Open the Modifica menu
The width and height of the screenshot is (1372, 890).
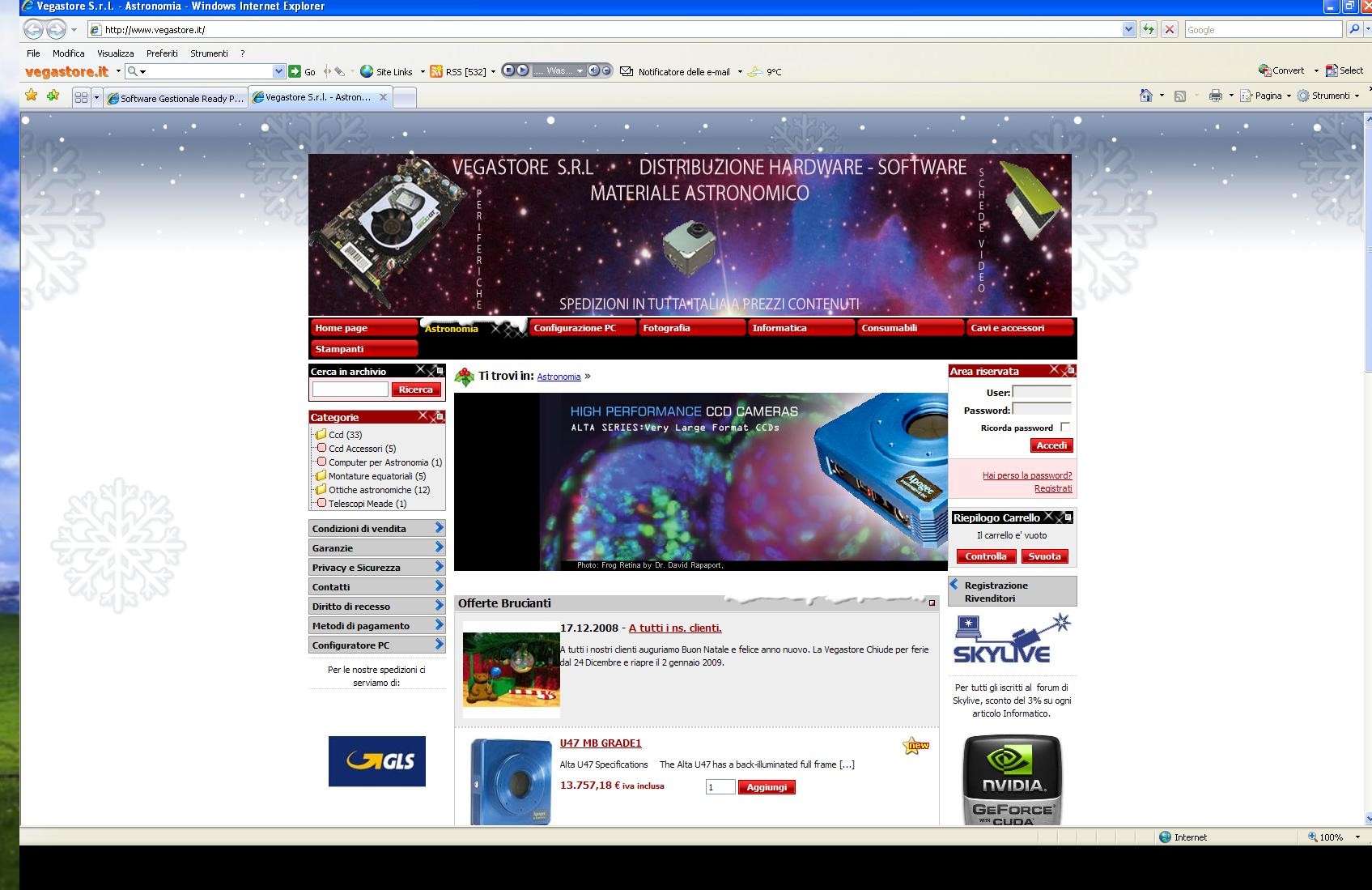tap(69, 53)
